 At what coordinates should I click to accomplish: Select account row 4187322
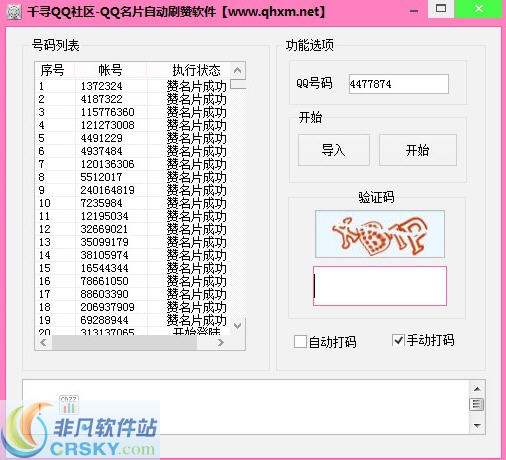[133, 99]
